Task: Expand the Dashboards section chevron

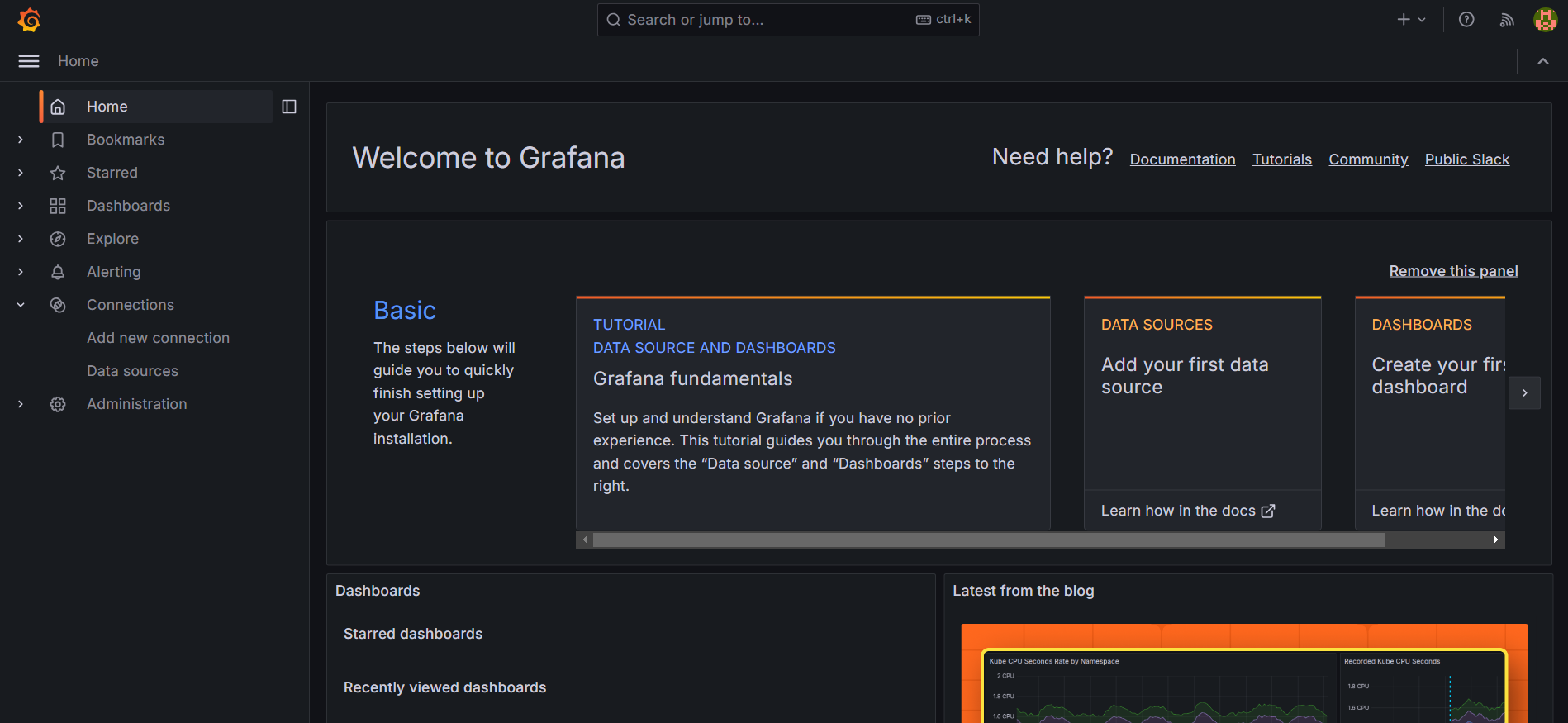Action: (x=21, y=206)
